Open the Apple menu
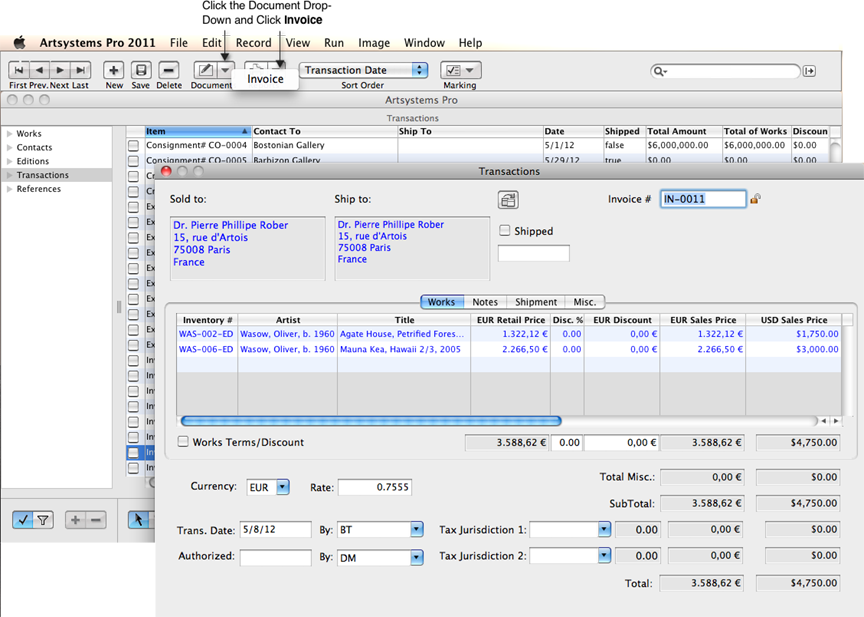The width and height of the screenshot is (864, 617). (x=20, y=42)
